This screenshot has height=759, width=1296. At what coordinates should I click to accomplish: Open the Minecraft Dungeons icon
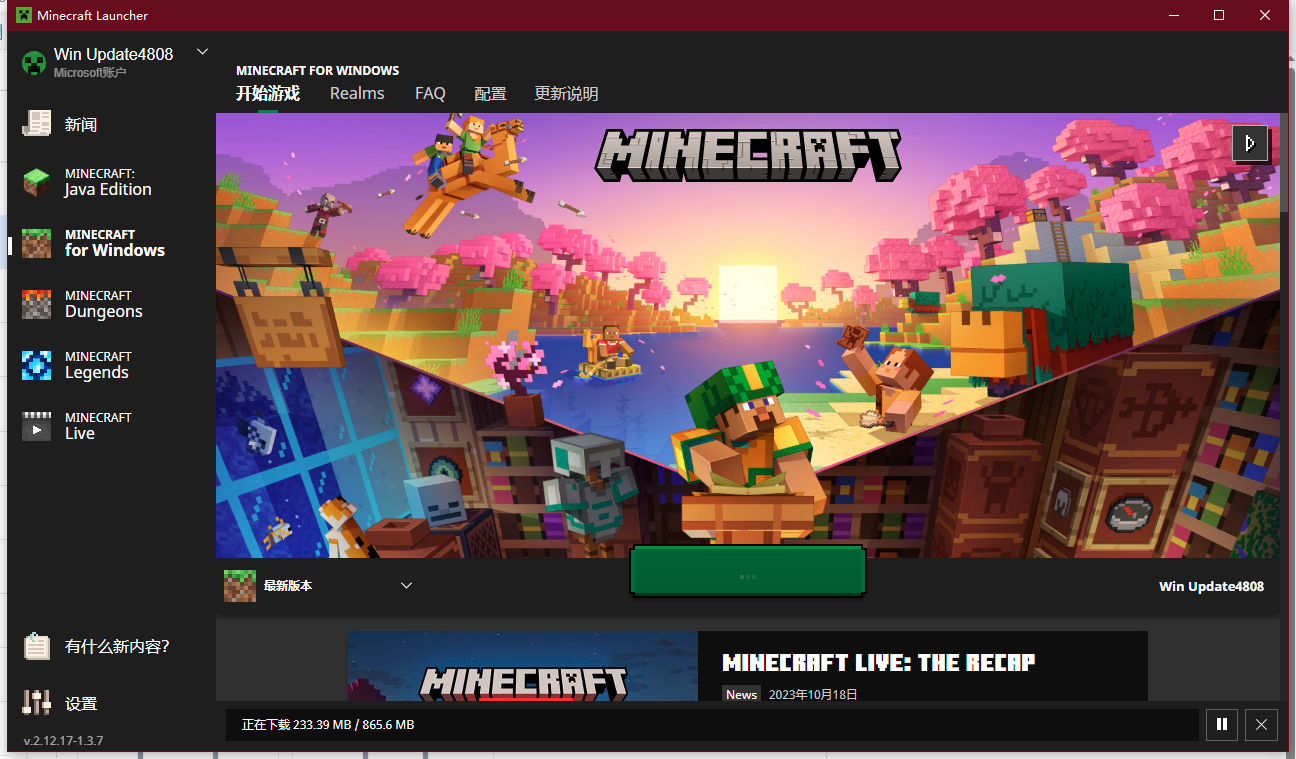pyautogui.click(x=37, y=304)
